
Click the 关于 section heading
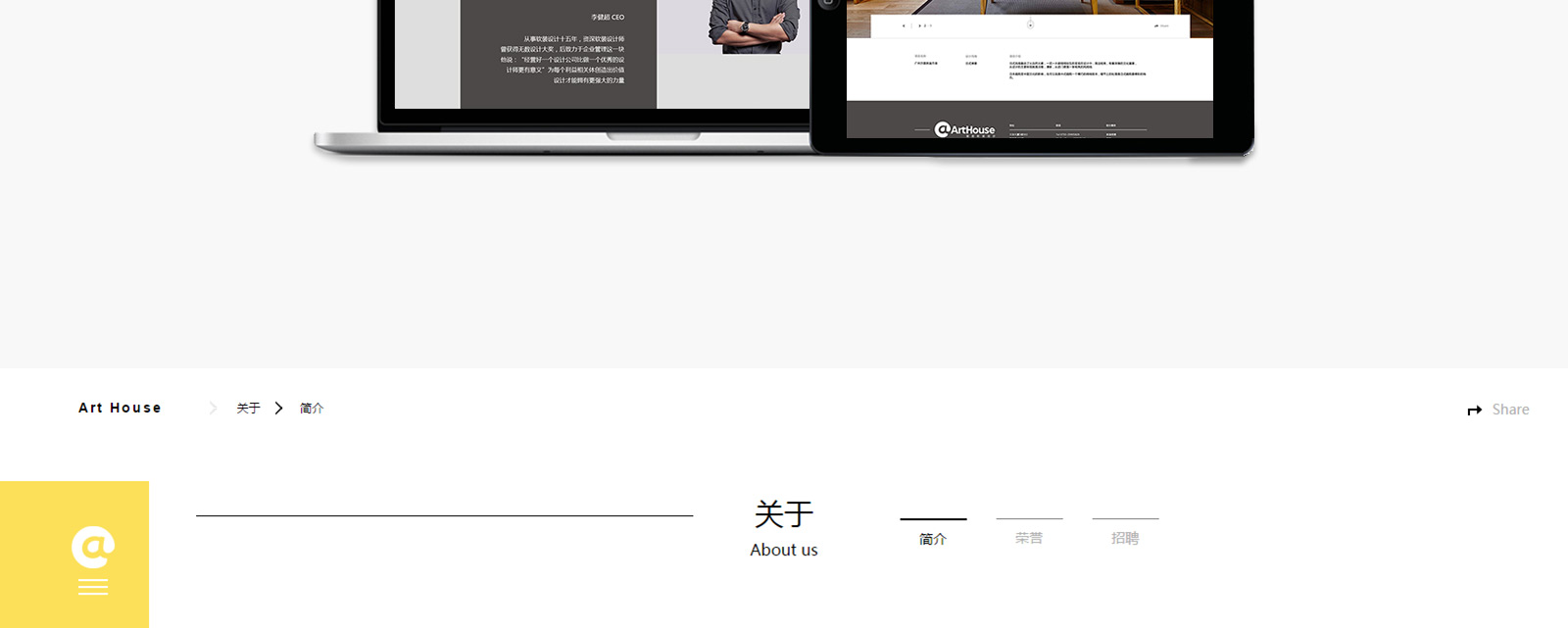(784, 514)
